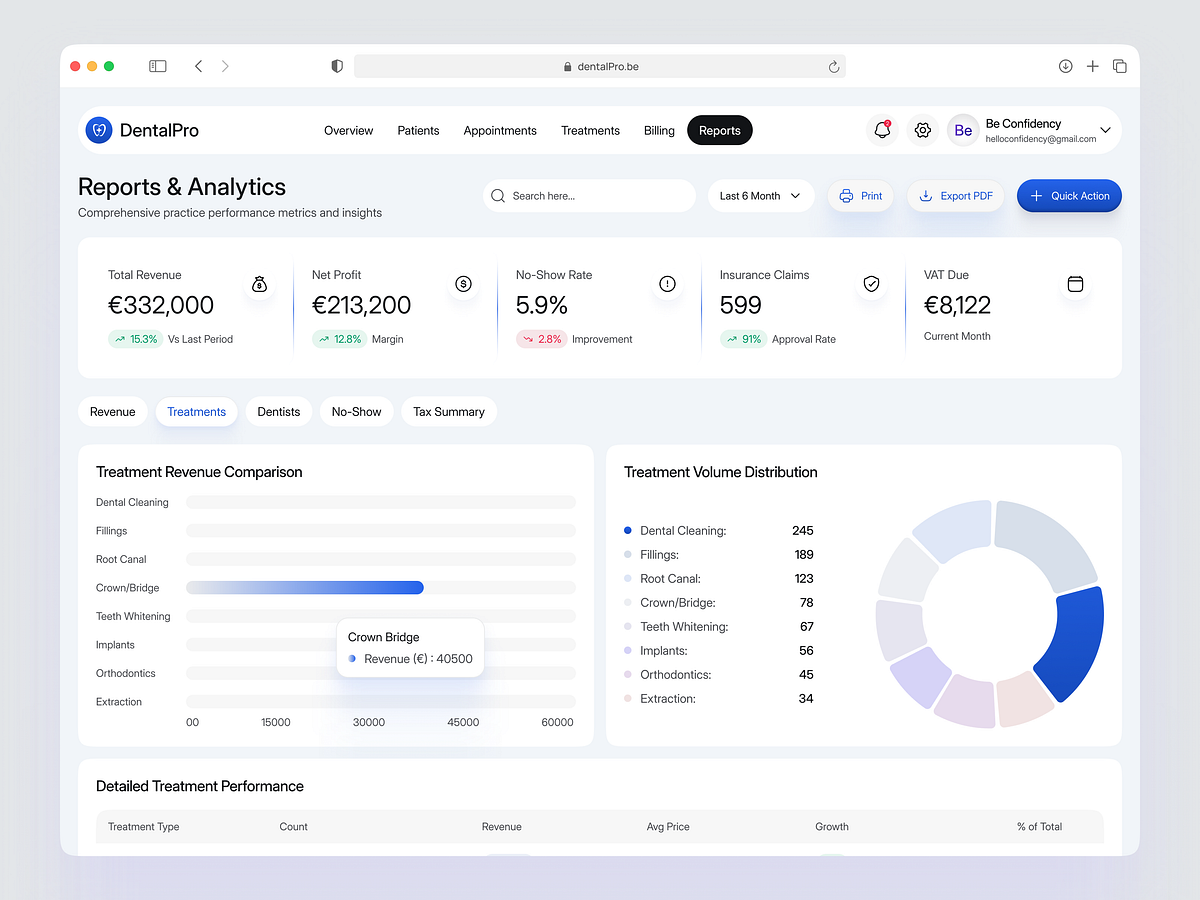
Task: Open the notifications bell
Action: tap(881, 130)
